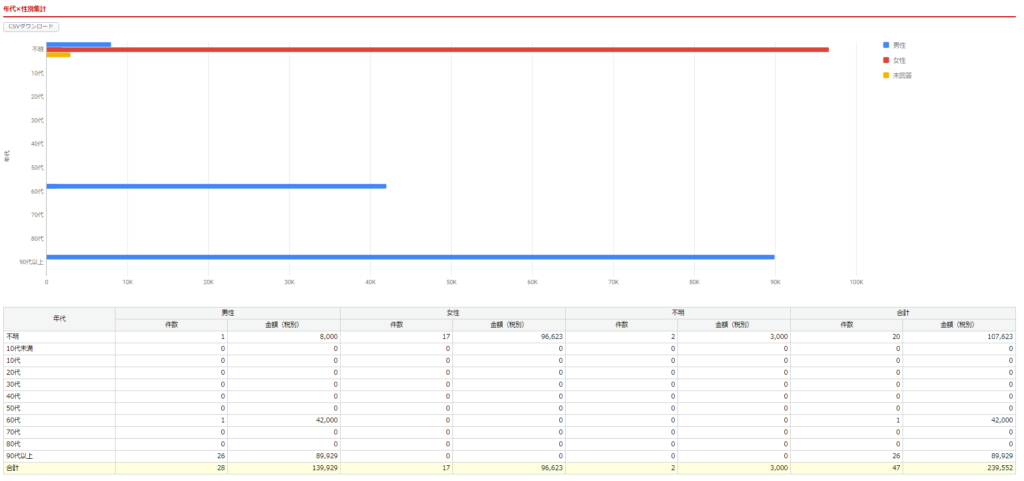Click the CSVダウンロード button

pos(31,27)
